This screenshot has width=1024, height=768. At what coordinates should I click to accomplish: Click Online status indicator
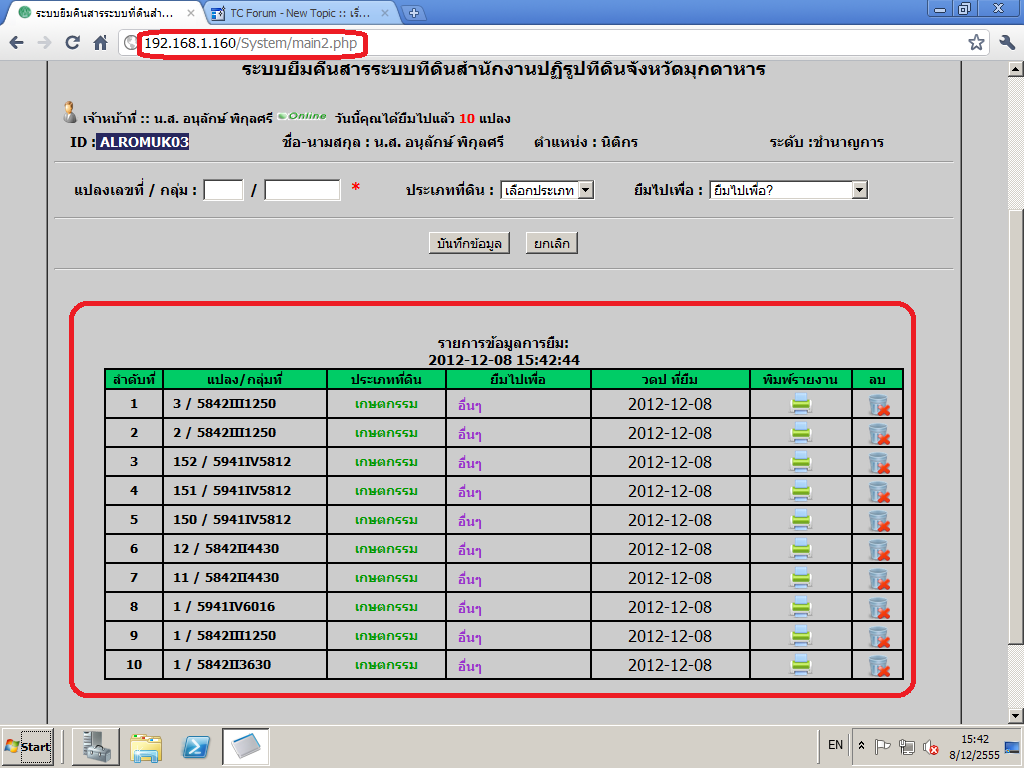[x=302, y=116]
